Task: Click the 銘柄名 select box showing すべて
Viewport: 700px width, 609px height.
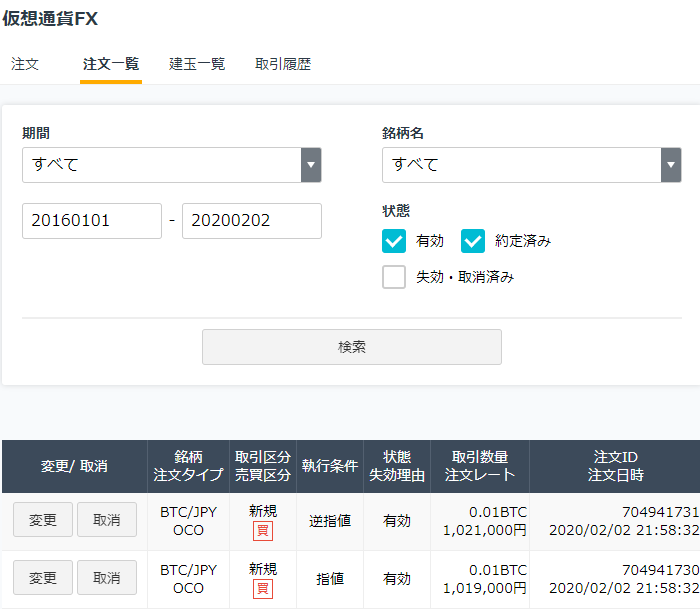Action: tap(532, 165)
